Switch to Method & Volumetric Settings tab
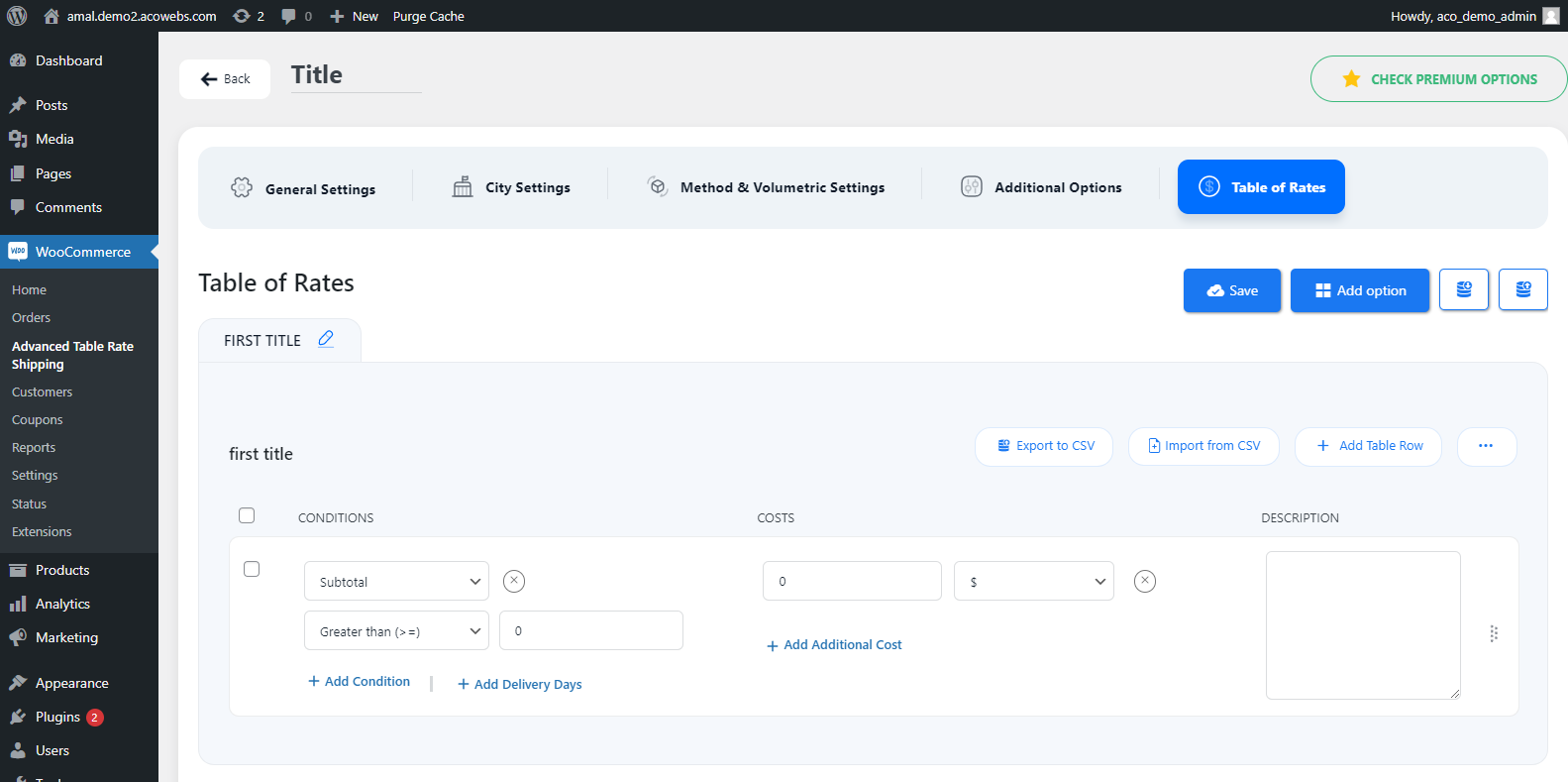Screen dimensions: 1568x782 point(765,187)
